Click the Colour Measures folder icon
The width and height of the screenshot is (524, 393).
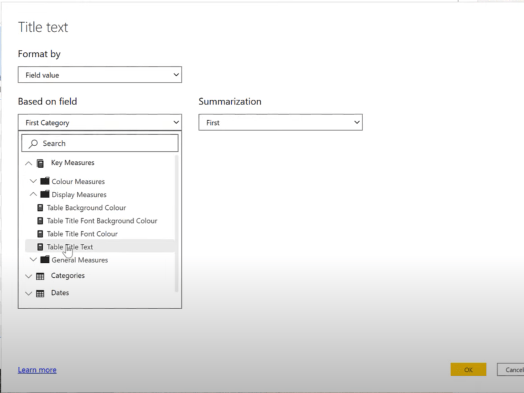[x=45, y=181]
